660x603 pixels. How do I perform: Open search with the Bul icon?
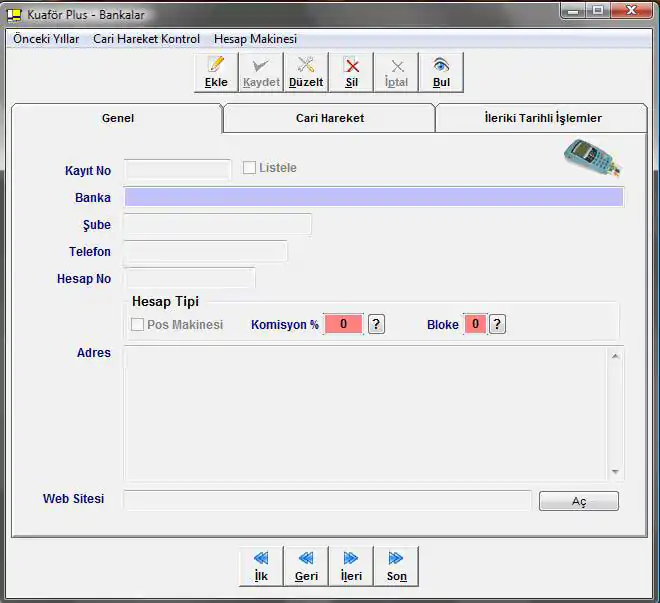(441, 72)
